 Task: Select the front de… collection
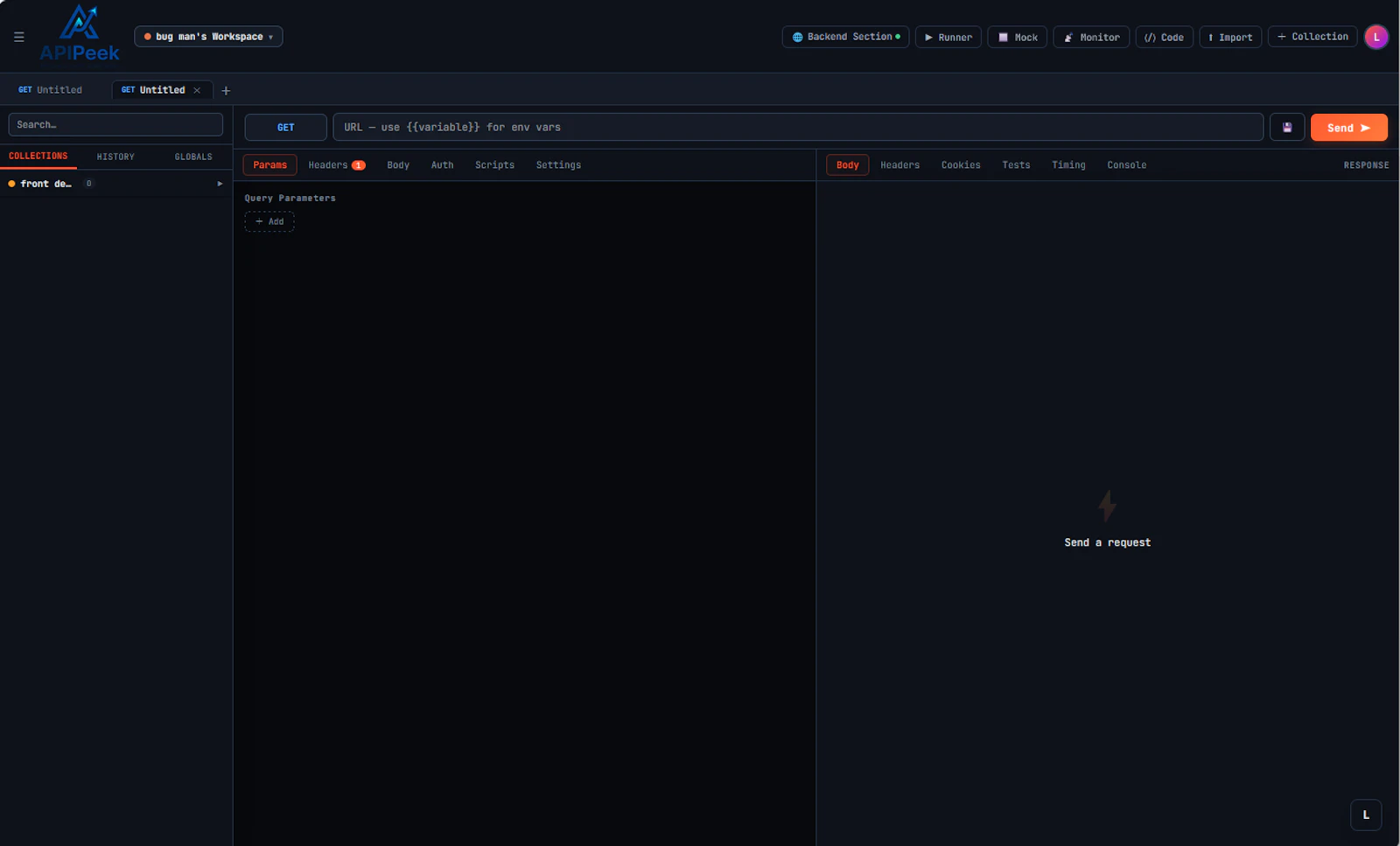click(45, 184)
